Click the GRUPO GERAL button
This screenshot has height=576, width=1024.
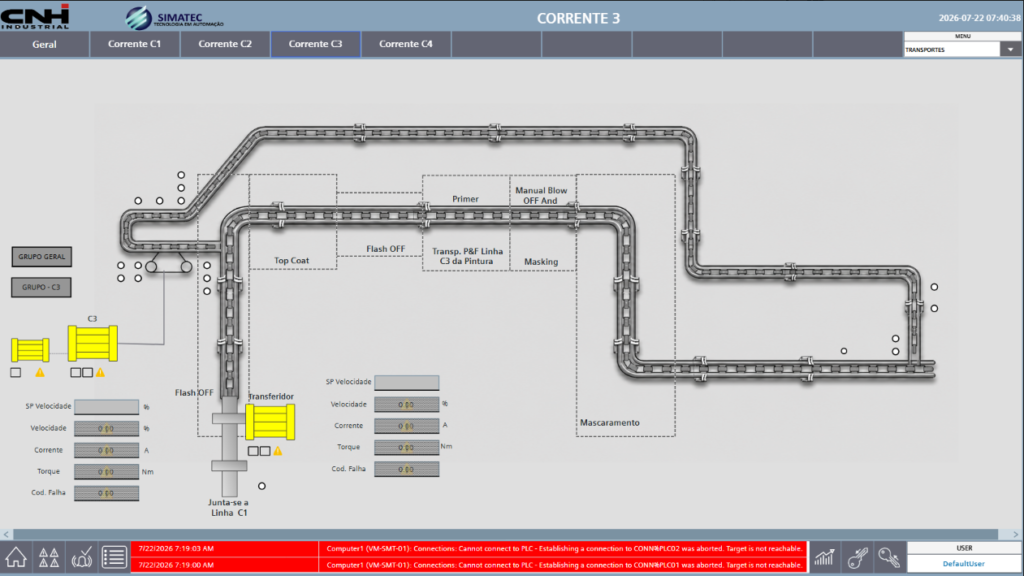(41, 257)
